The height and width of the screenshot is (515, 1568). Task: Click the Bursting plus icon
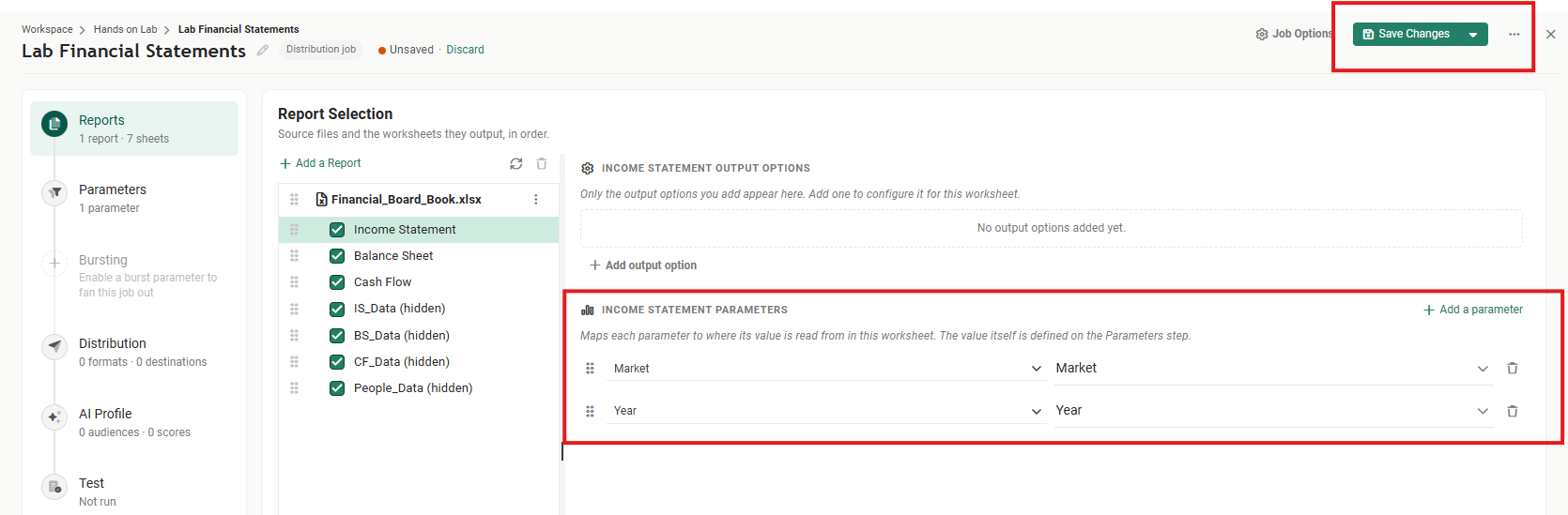[54, 263]
